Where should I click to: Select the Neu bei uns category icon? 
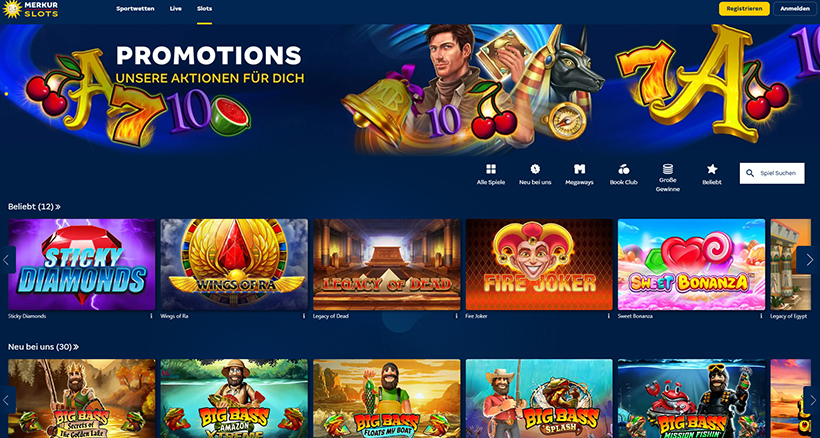(x=535, y=169)
